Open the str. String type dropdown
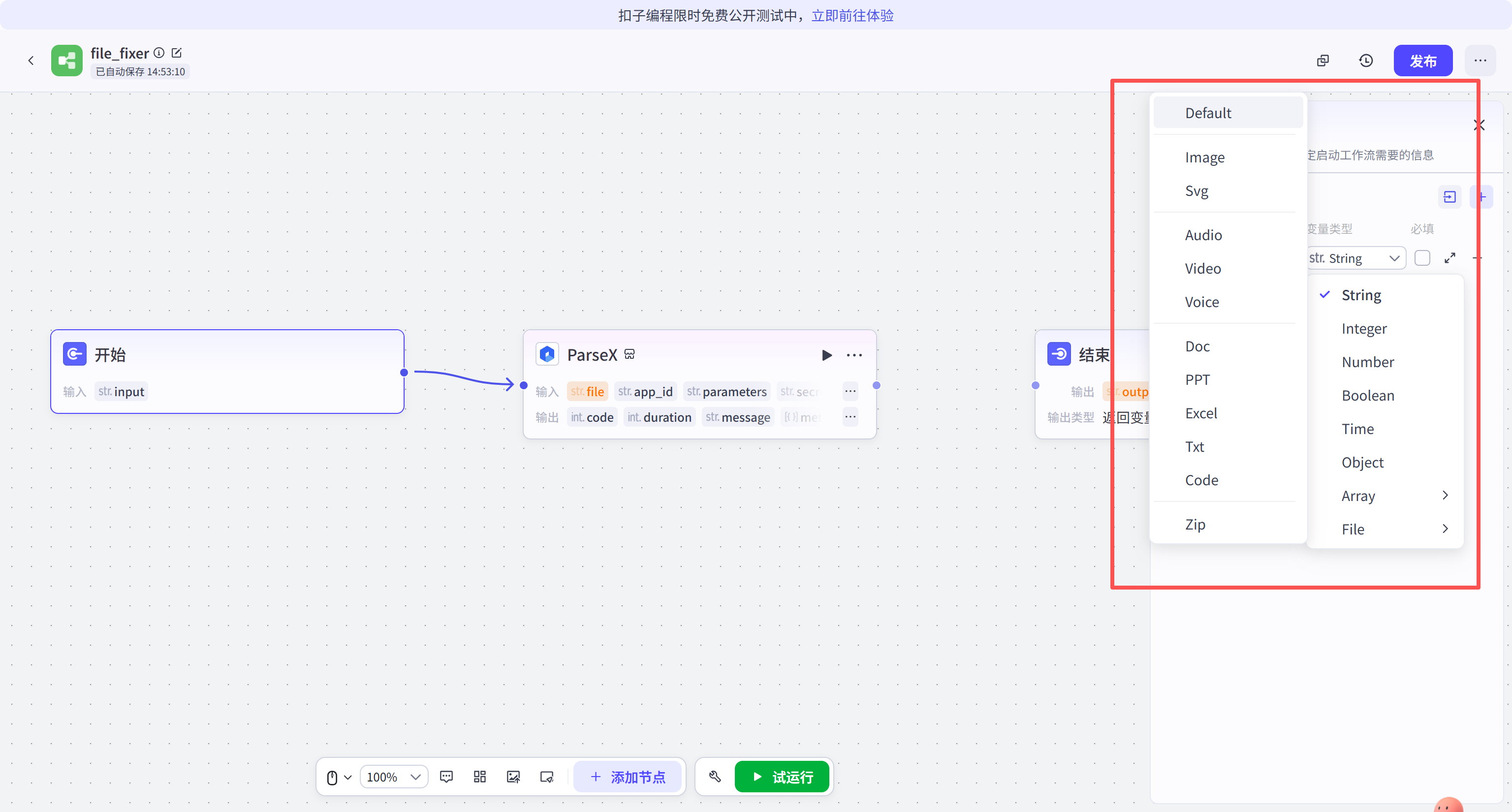The height and width of the screenshot is (812, 1512). coord(1355,258)
